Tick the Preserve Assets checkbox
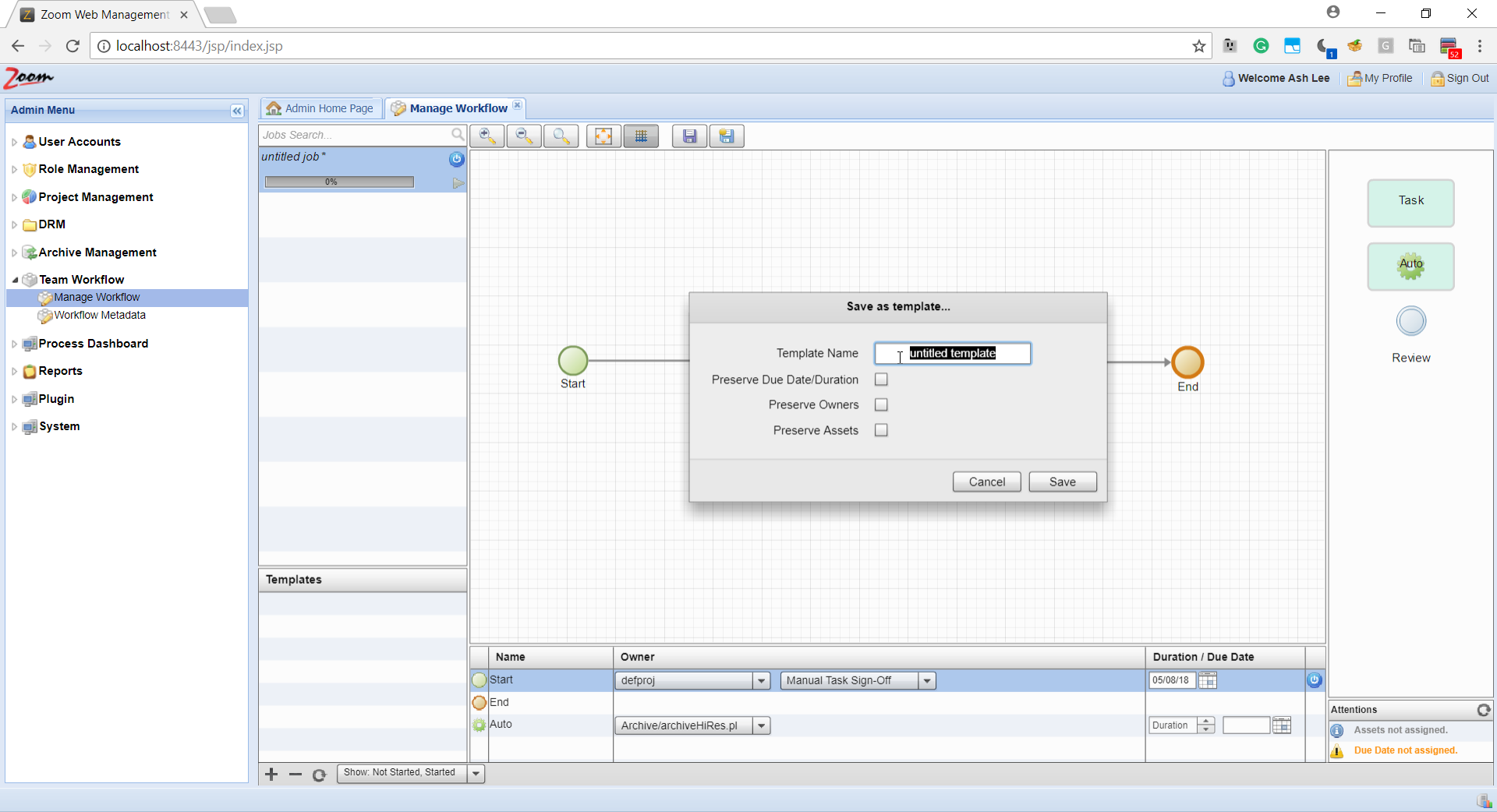1497x812 pixels. [x=881, y=430]
